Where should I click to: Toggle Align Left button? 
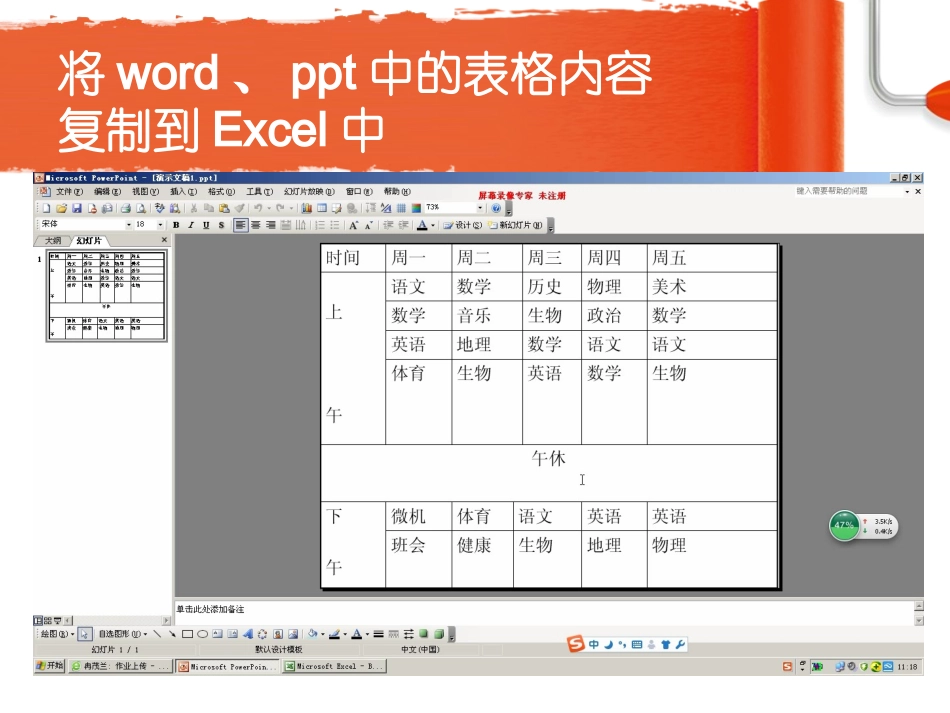coord(241,225)
